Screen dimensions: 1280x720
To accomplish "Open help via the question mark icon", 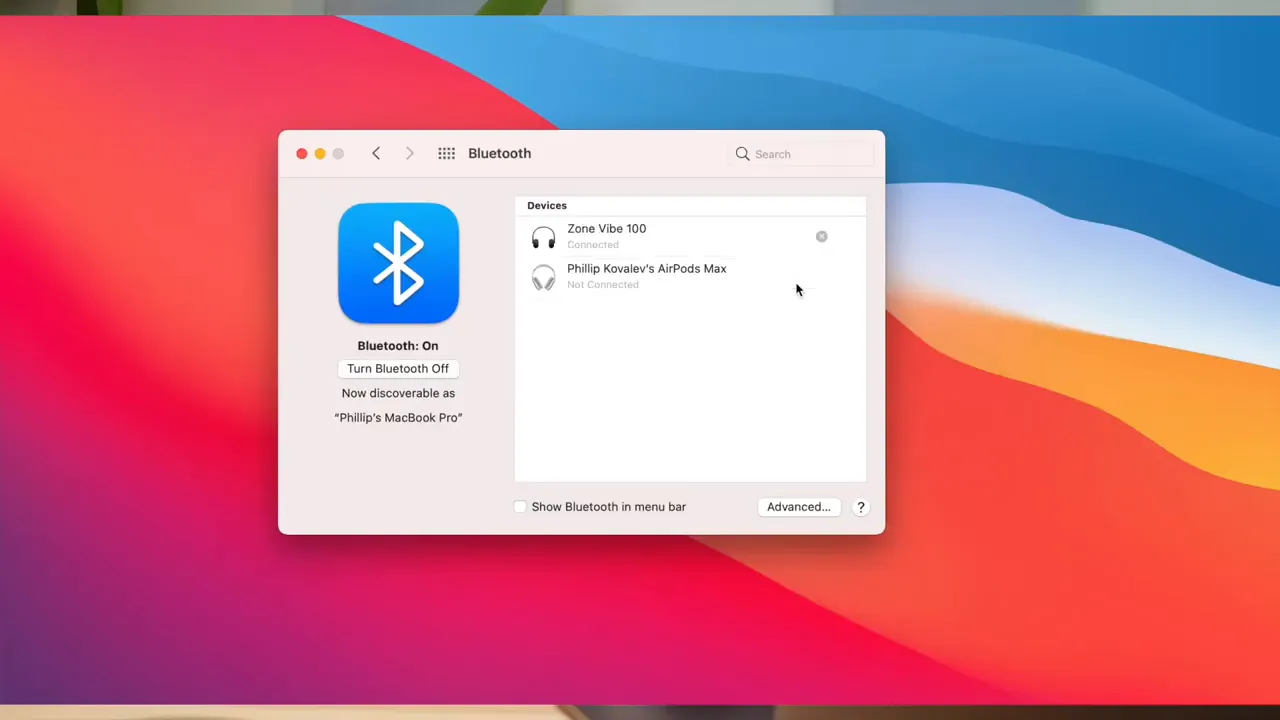I will click(x=860, y=507).
